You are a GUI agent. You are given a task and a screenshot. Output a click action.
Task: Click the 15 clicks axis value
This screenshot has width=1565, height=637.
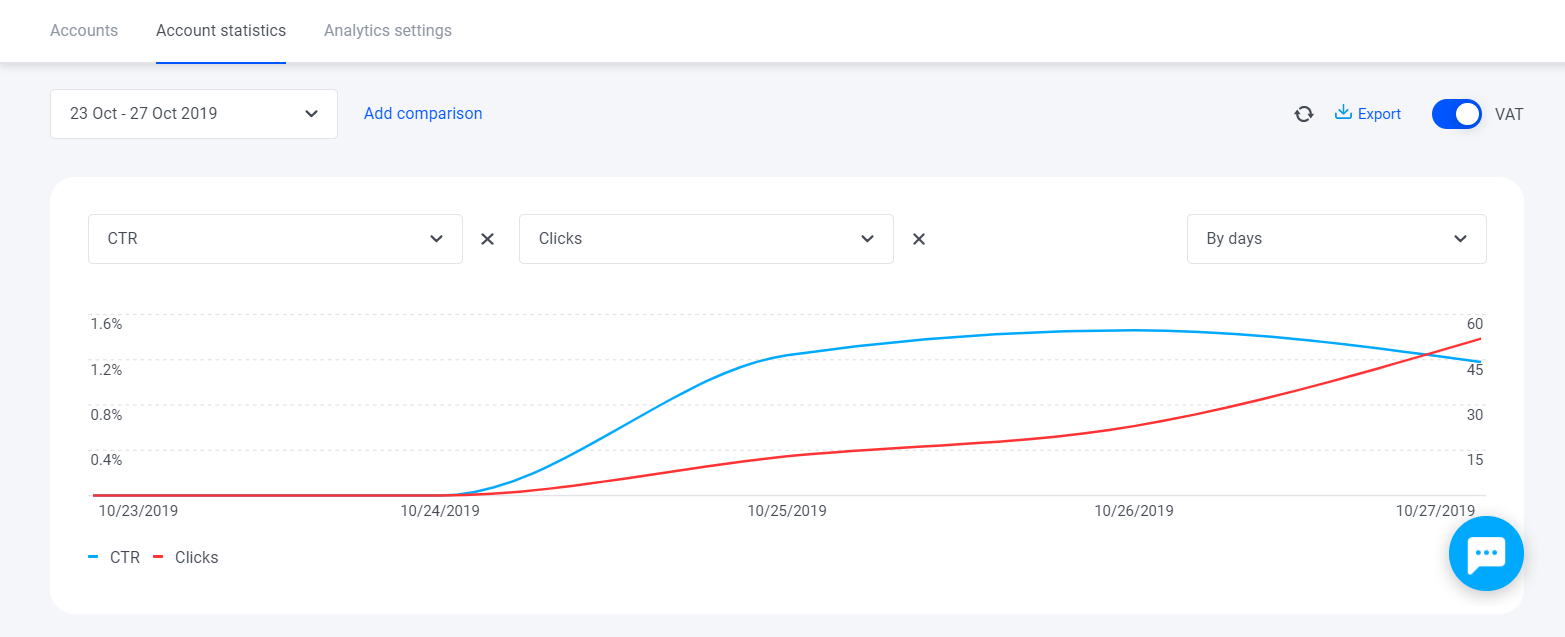click(1475, 460)
